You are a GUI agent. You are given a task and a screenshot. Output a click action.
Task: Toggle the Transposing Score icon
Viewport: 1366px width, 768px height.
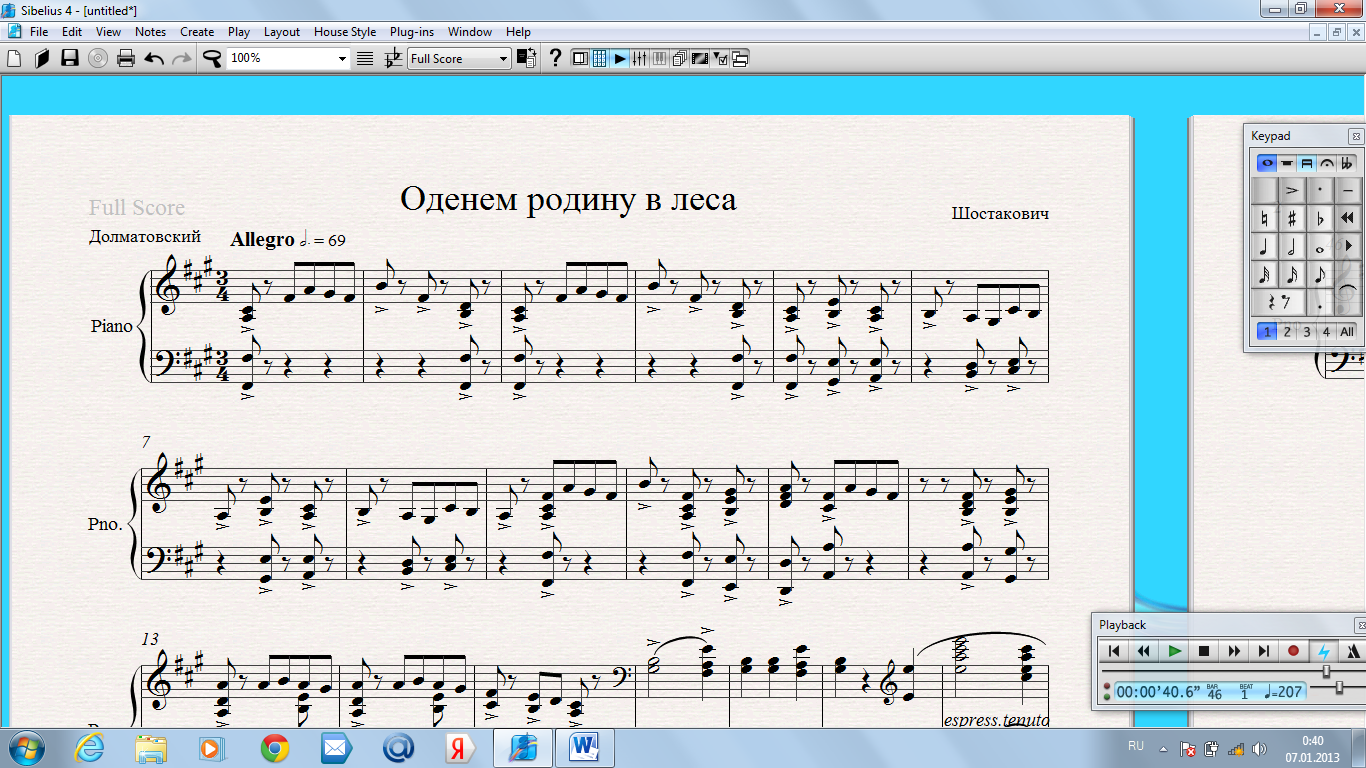(394, 58)
